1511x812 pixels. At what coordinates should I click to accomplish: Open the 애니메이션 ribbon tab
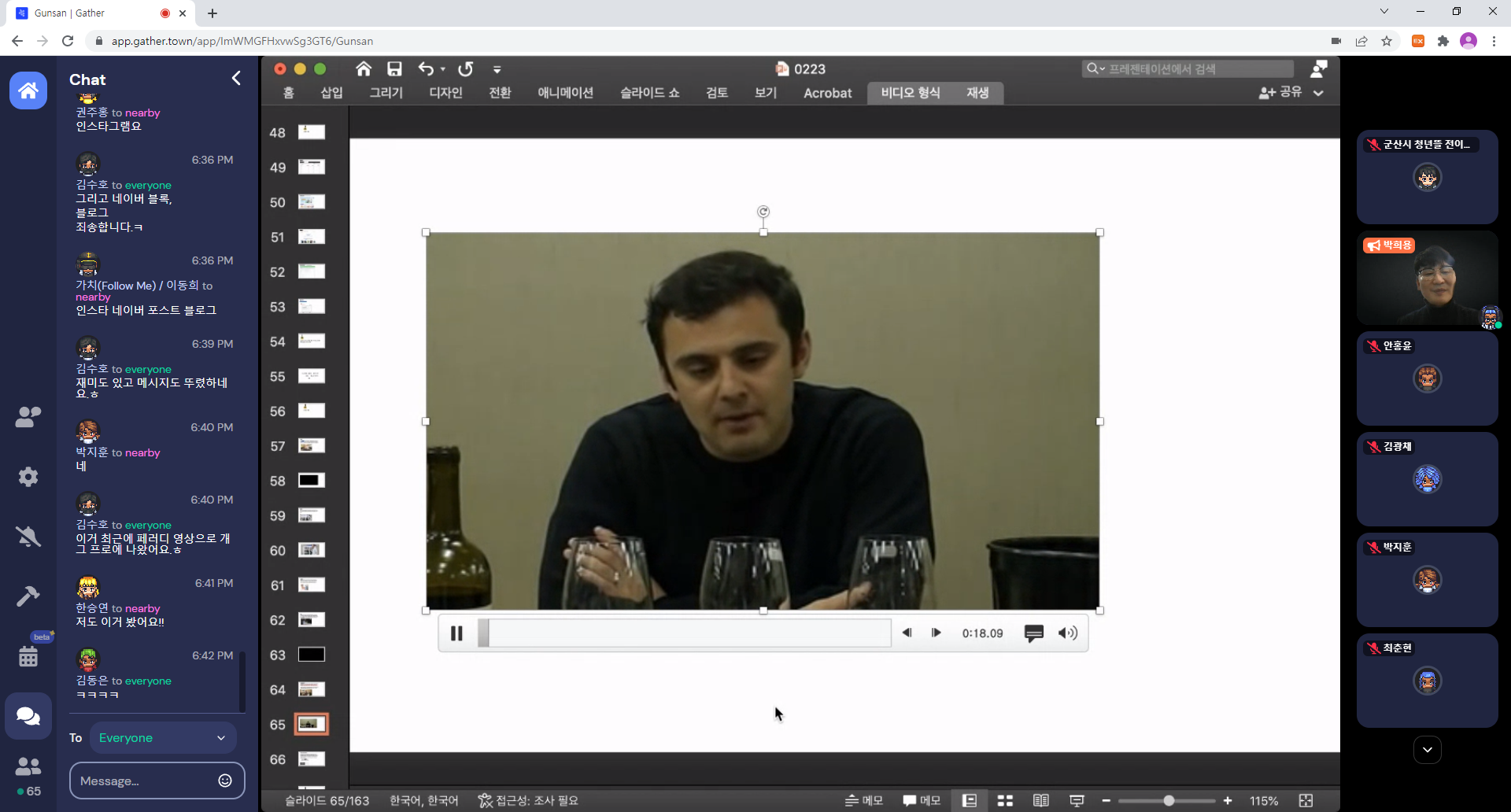point(565,93)
